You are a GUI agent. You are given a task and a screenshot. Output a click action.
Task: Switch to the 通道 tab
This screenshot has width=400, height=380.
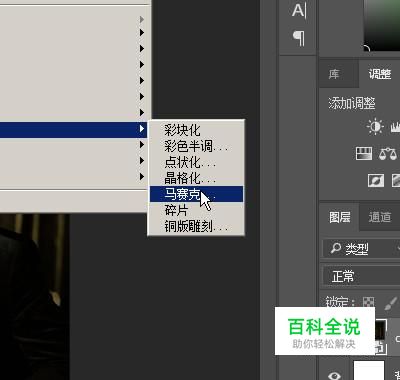(x=380, y=217)
